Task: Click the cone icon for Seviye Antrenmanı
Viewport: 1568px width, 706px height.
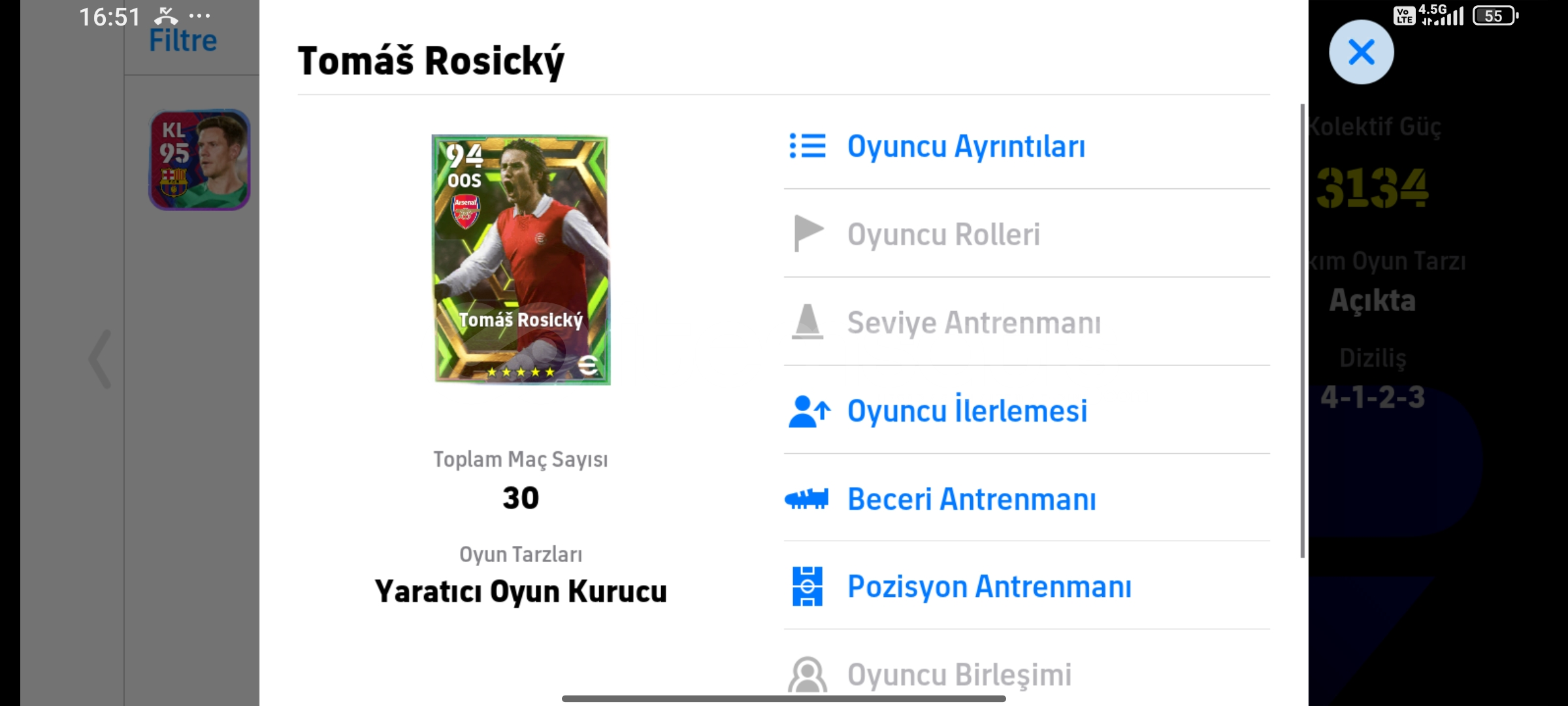Action: (808, 322)
